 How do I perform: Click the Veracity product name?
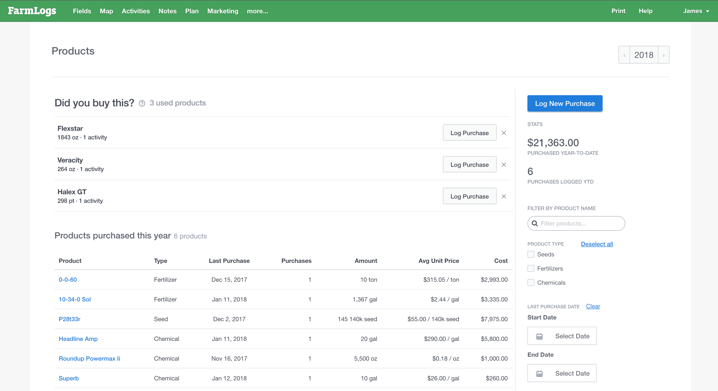click(70, 160)
